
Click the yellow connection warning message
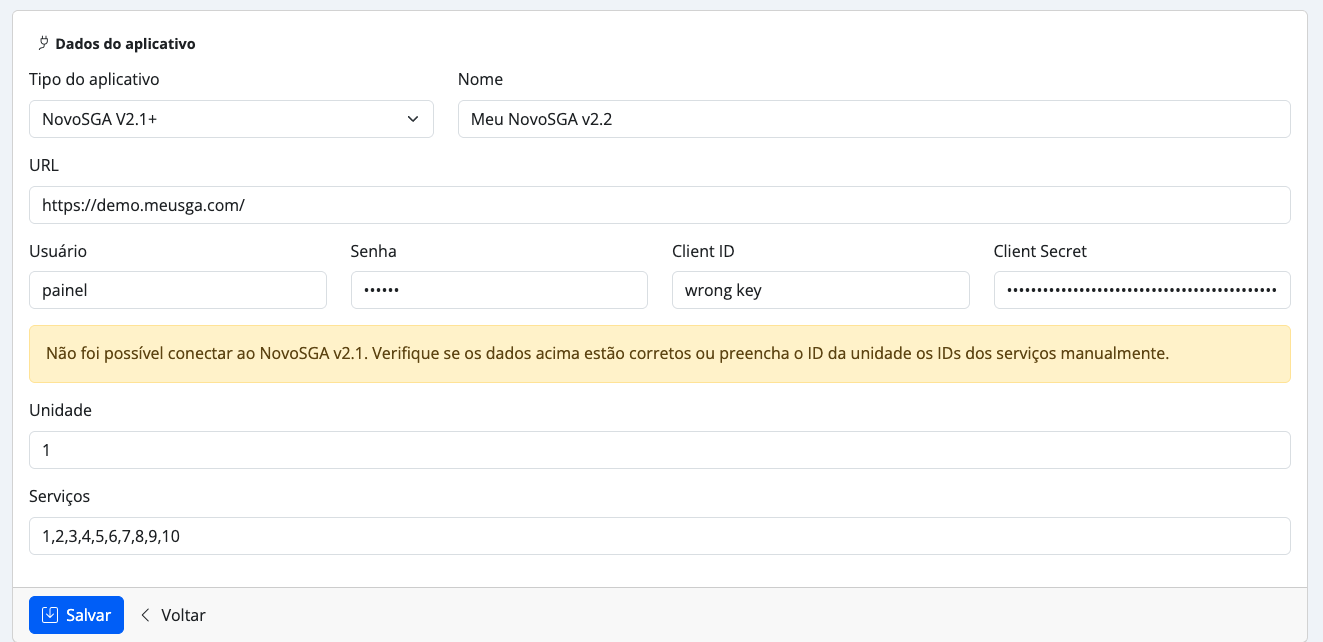659,354
